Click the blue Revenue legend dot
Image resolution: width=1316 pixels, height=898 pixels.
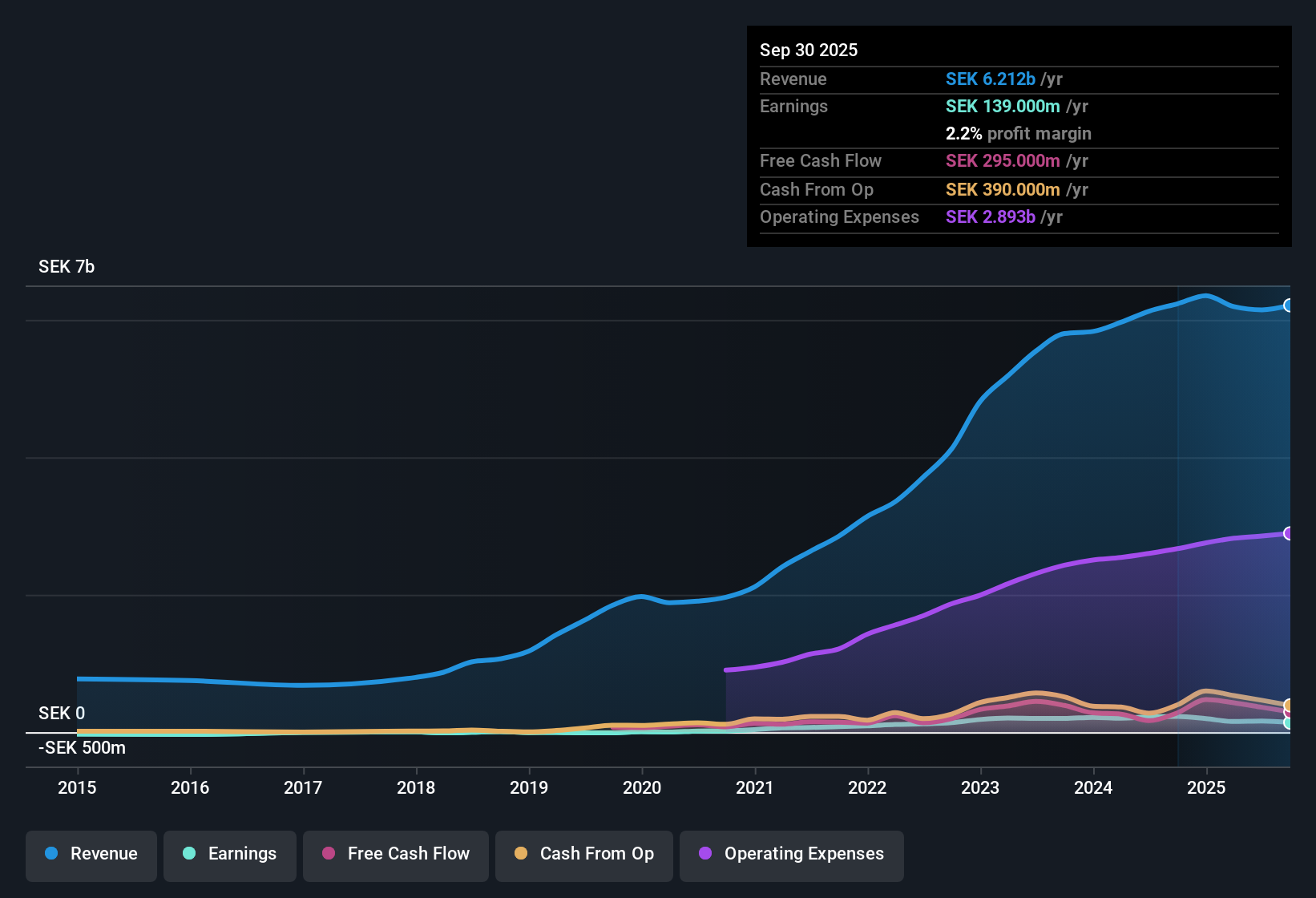click(x=51, y=853)
